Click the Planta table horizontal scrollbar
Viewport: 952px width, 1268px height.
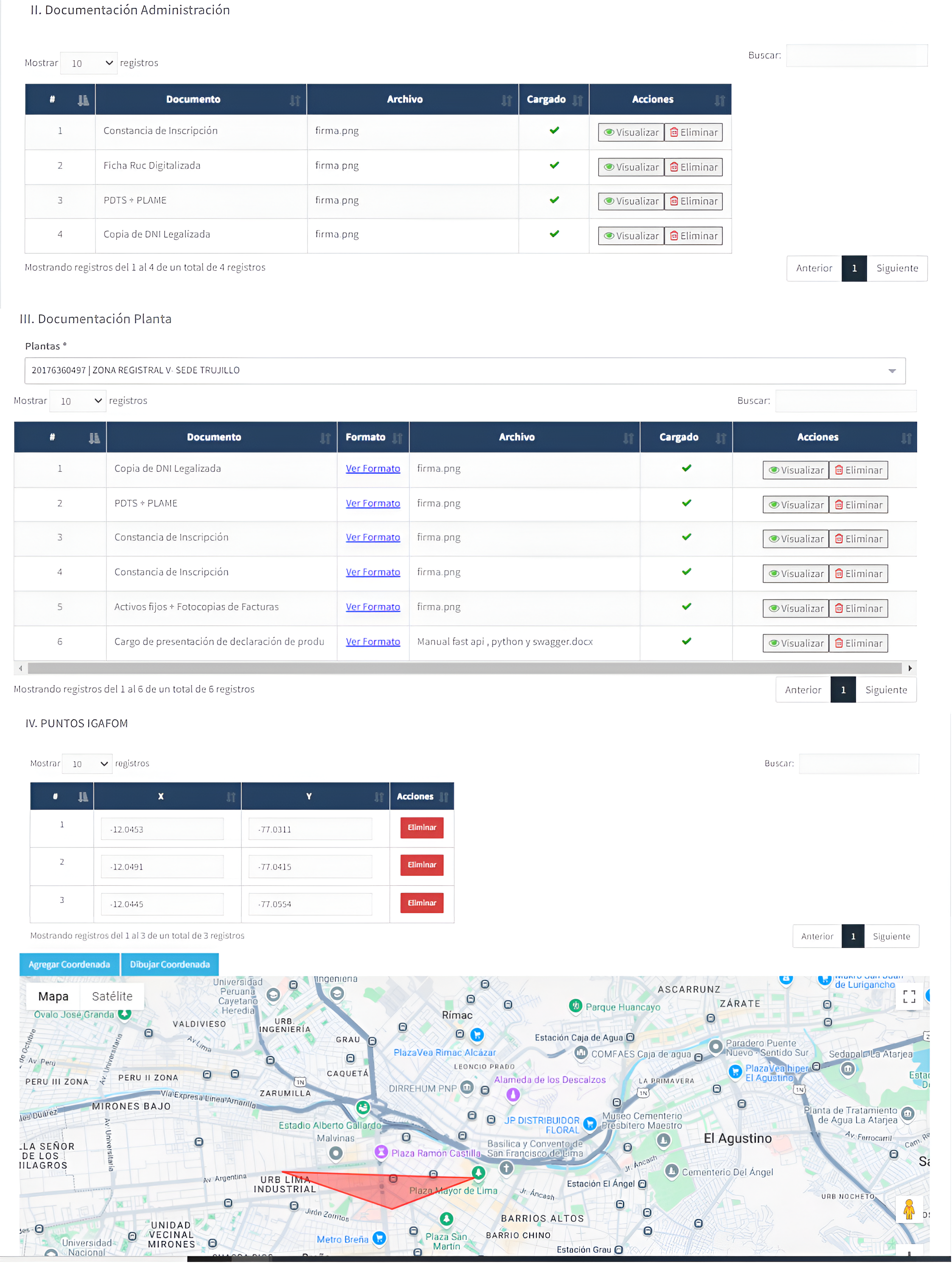click(464, 668)
